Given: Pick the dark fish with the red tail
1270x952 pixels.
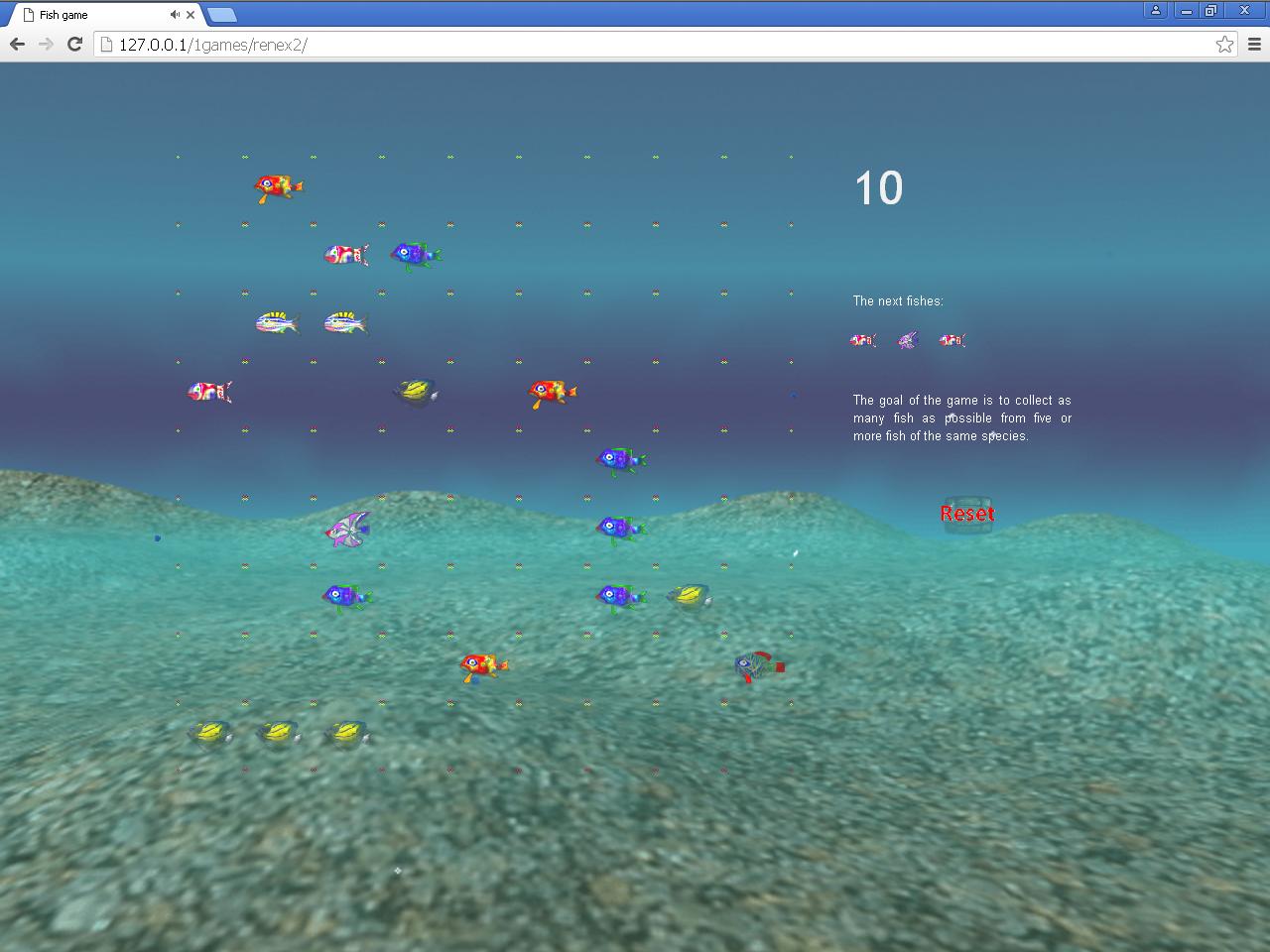Looking at the screenshot, I should coord(759,666).
